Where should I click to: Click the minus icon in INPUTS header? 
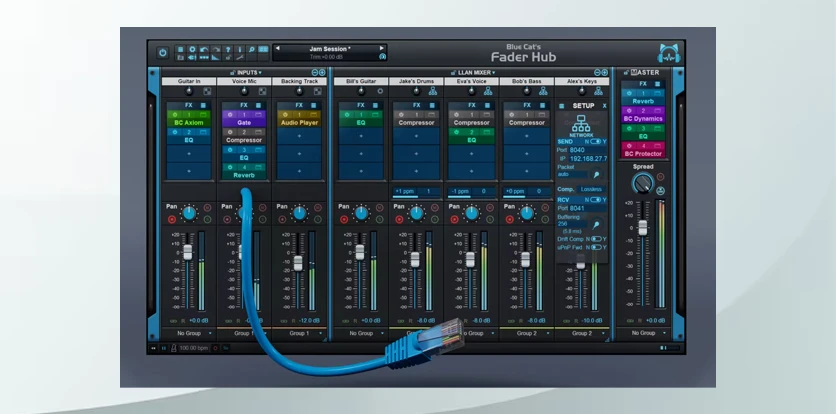click(315, 73)
